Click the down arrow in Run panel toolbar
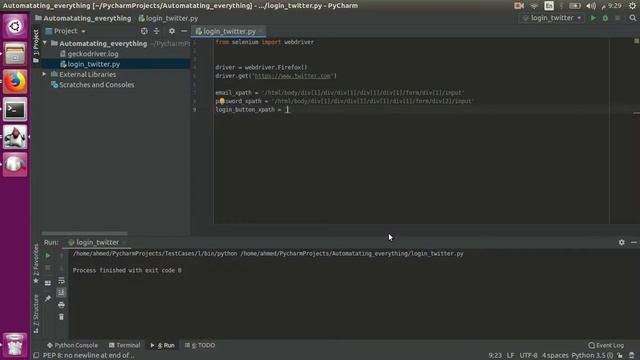640x360 pixels. (61, 268)
